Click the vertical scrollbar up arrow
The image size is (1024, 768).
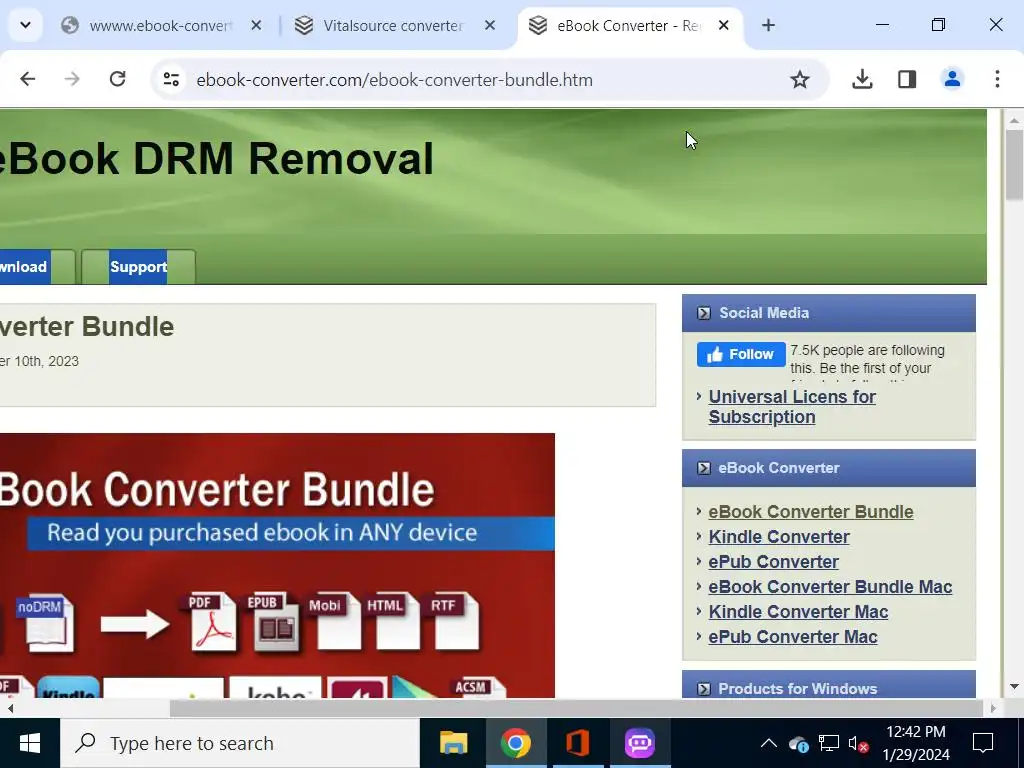tap(1014, 120)
